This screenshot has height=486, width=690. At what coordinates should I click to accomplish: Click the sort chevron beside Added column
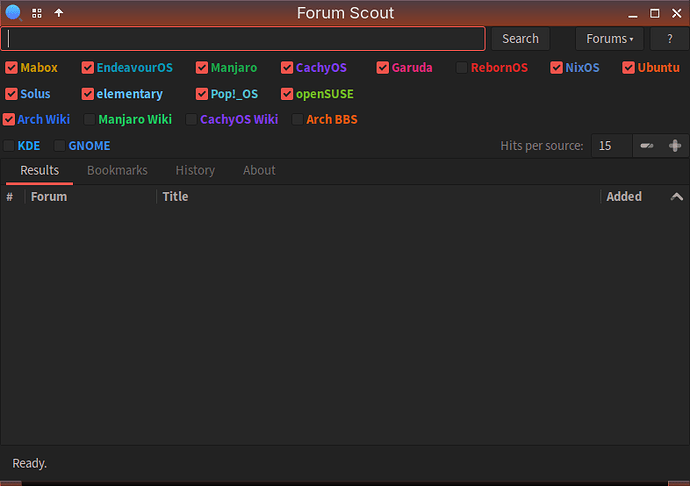(676, 197)
